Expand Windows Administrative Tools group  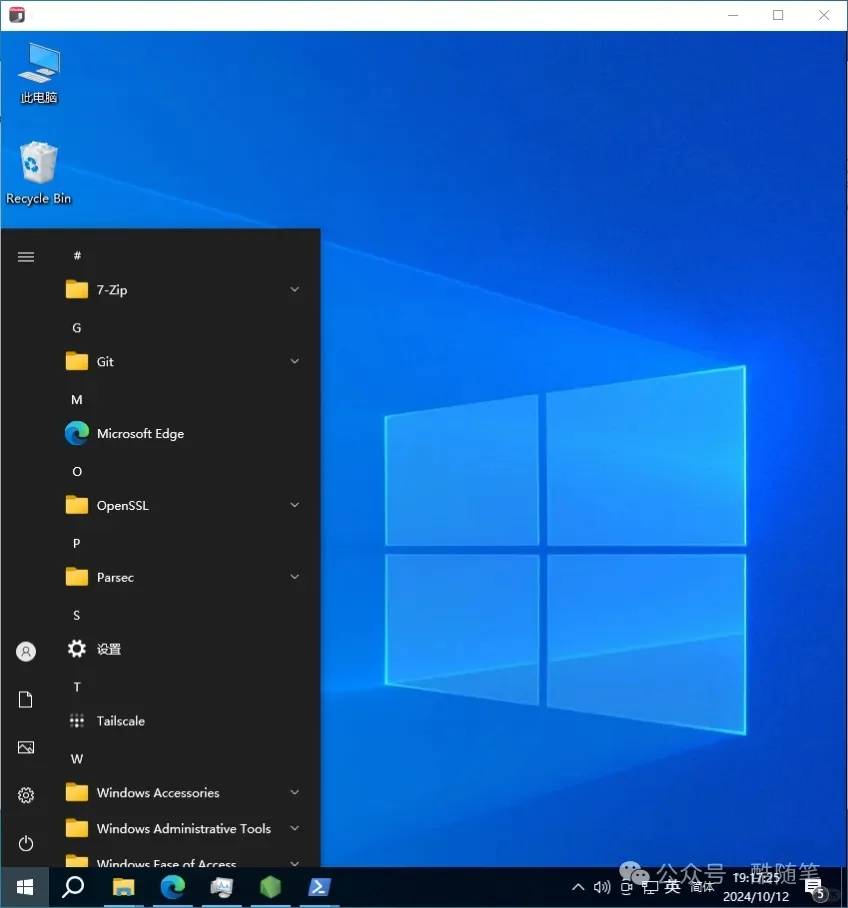tap(294, 828)
